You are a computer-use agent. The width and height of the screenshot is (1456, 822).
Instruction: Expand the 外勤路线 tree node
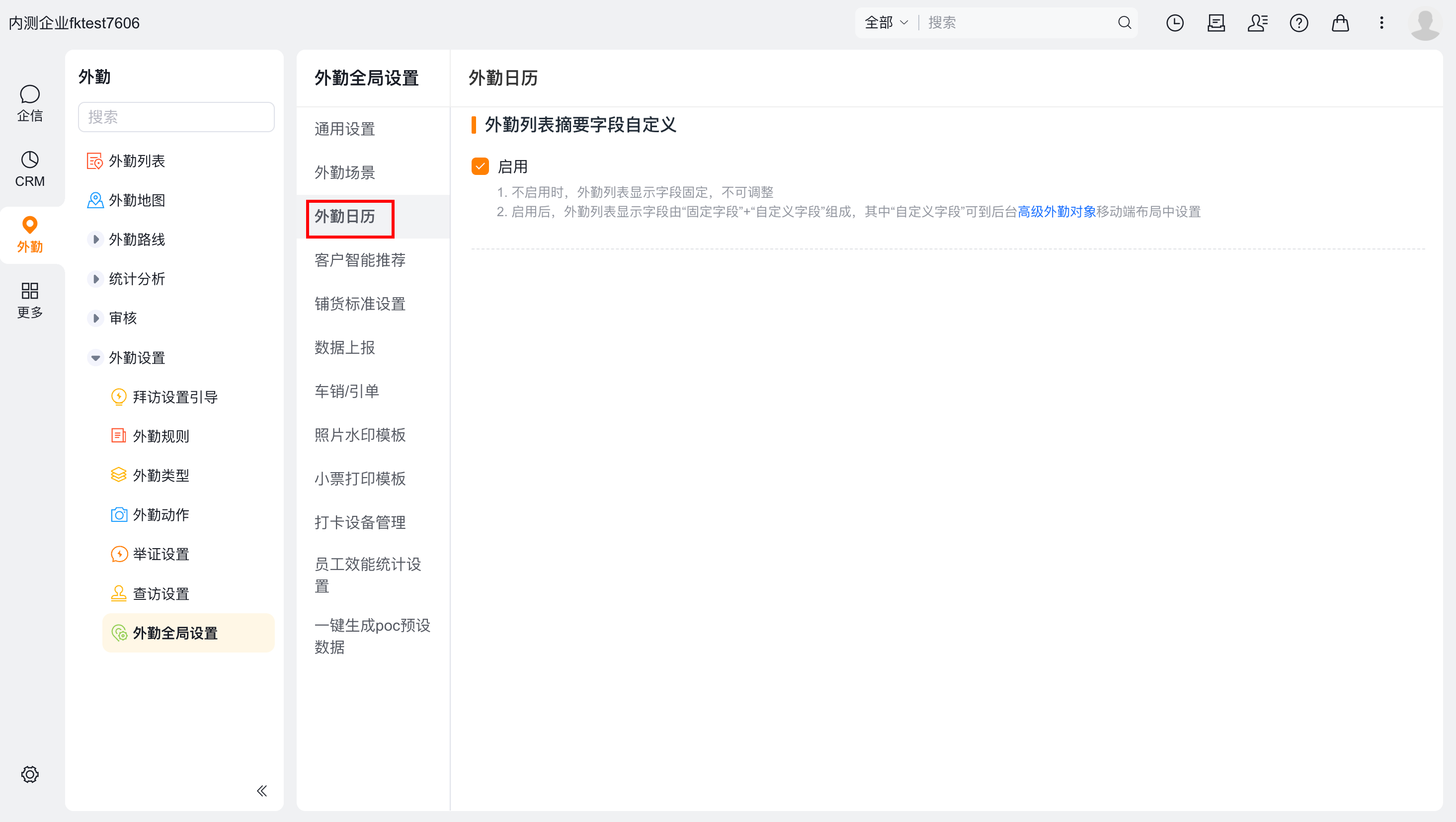click(95, 239)
